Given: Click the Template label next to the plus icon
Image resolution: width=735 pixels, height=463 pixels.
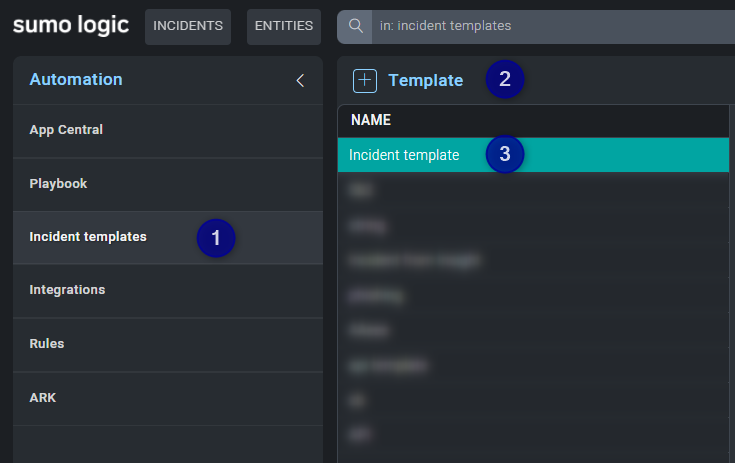Looking at the screenshot, I should coord(425,81).
